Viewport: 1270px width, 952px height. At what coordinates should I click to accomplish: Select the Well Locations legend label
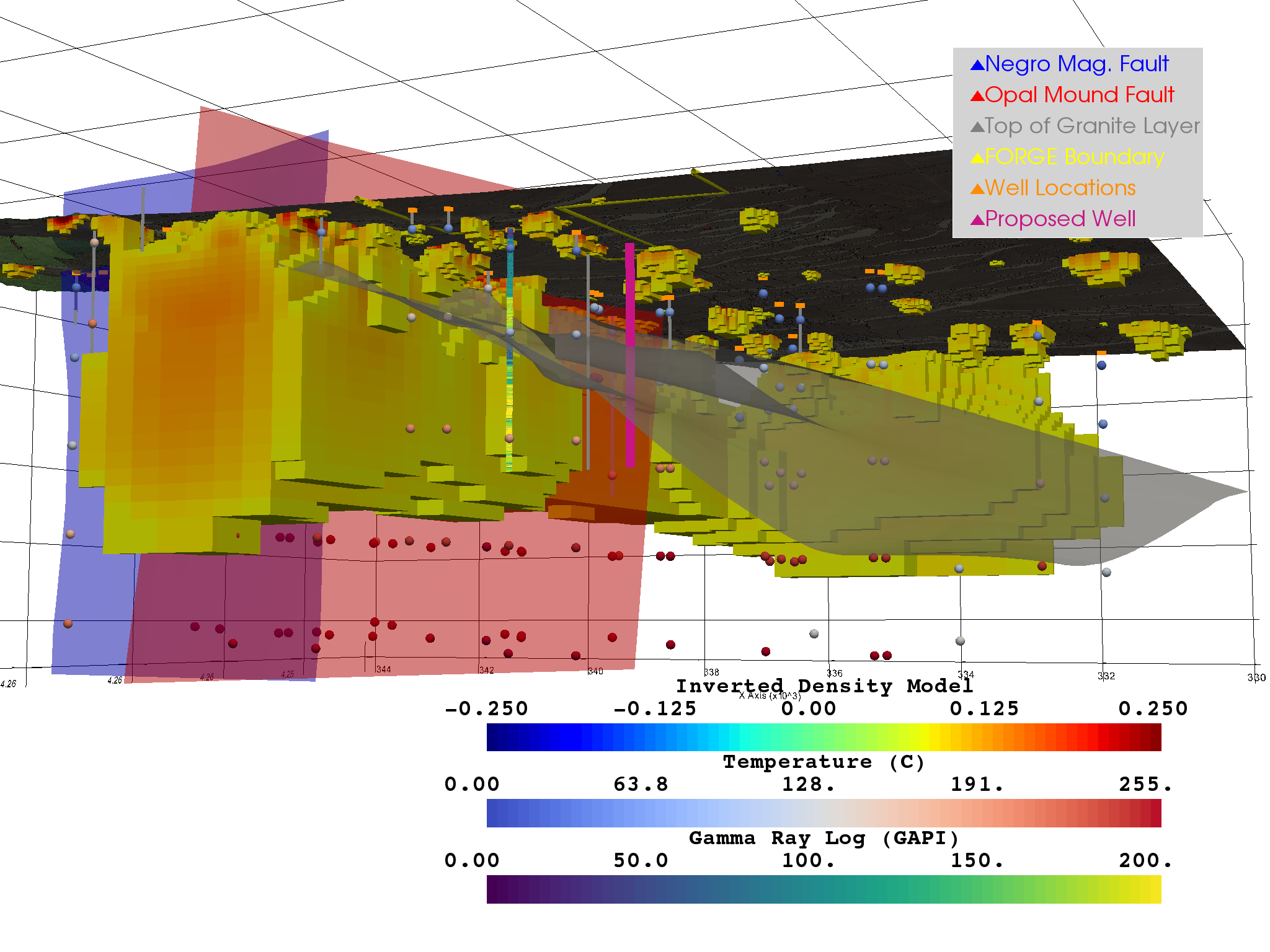[1060, 188]
